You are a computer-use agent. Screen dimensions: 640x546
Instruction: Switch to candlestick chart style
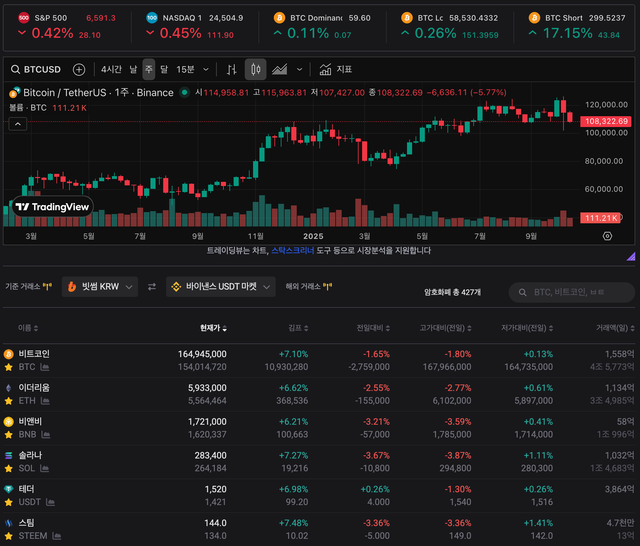click(x=256, y=69)
